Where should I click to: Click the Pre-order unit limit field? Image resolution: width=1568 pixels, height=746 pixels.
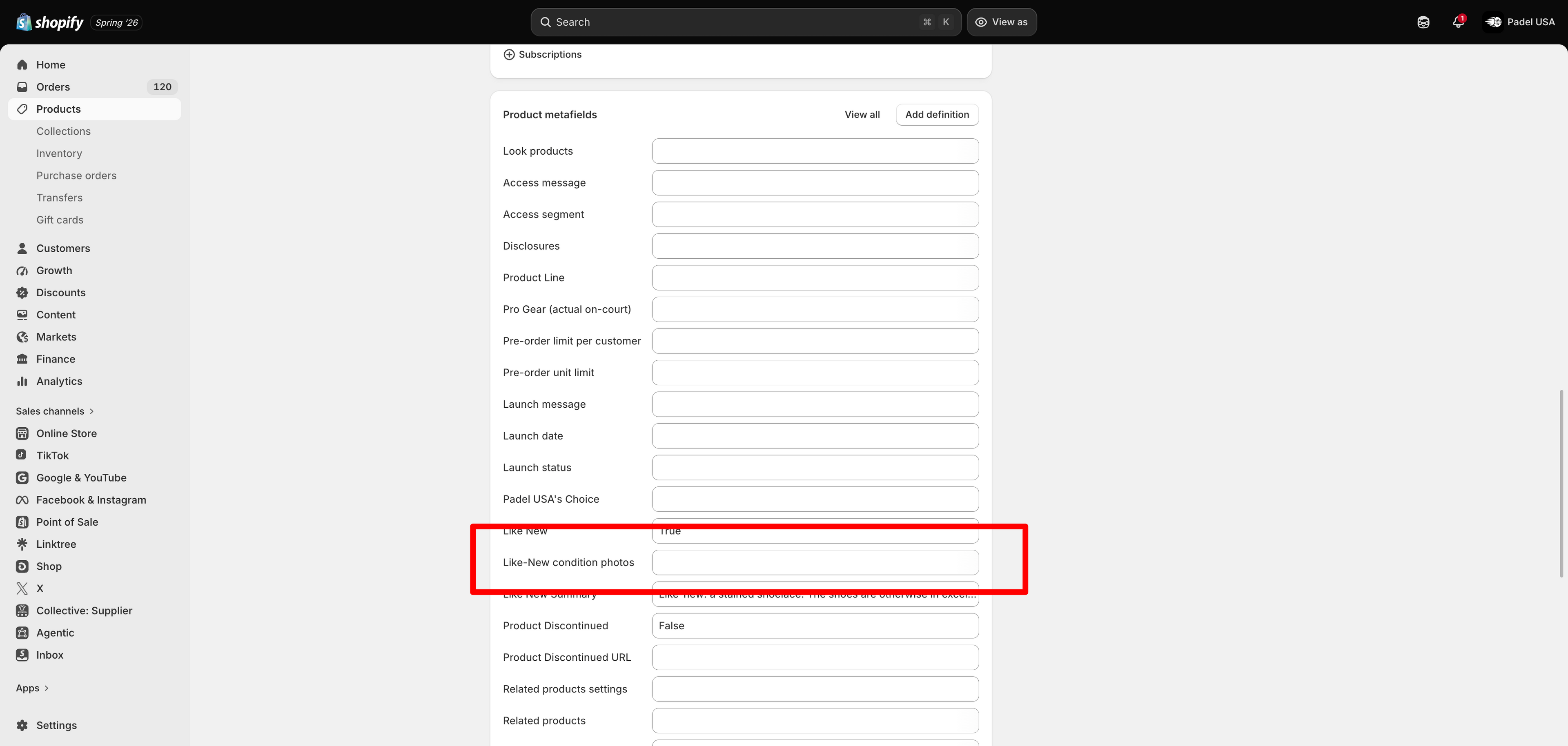815,373
